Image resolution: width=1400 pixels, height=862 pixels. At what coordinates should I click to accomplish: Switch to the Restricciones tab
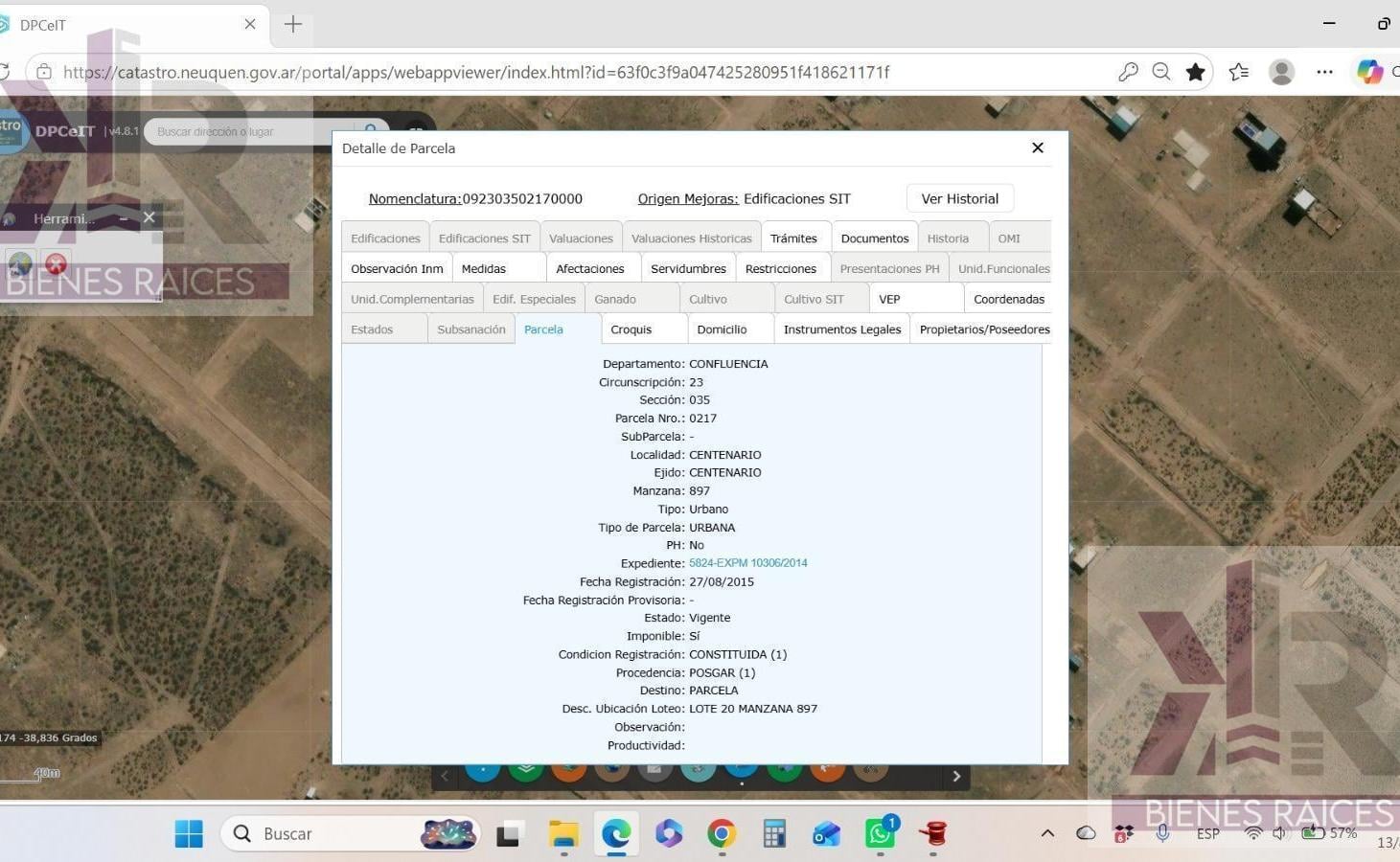(x=781, y=269)
